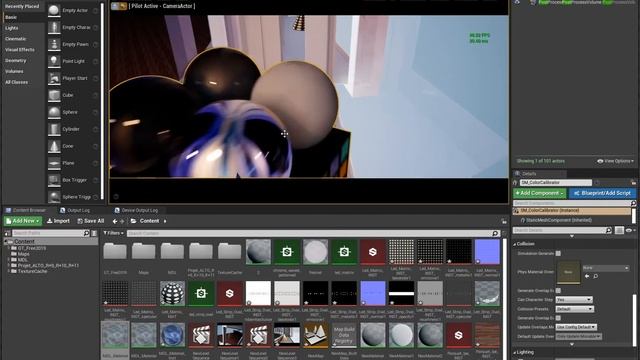Open the Details eye visibility options
This screenshot has width=640, height=360.
[631, 230]
